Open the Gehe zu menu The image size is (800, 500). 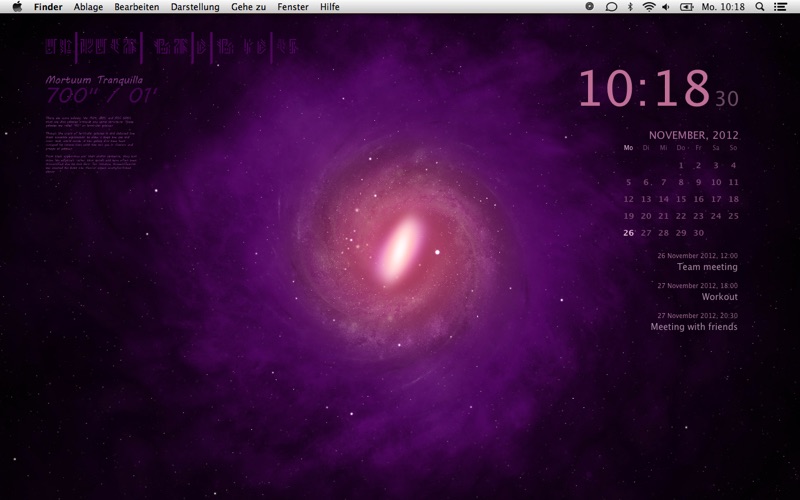248,7
